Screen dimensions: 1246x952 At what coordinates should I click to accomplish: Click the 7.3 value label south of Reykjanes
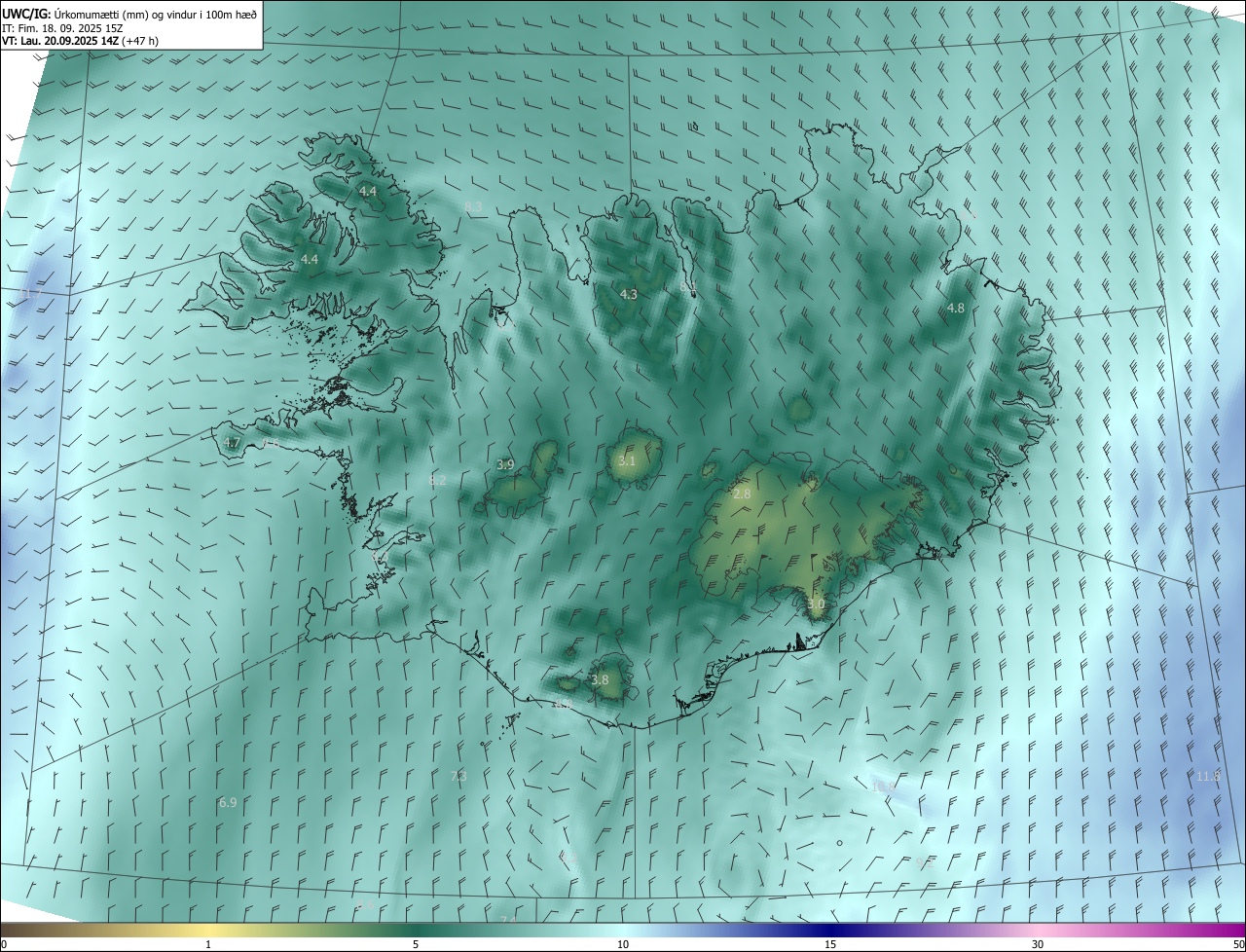[x=459, y=776]
